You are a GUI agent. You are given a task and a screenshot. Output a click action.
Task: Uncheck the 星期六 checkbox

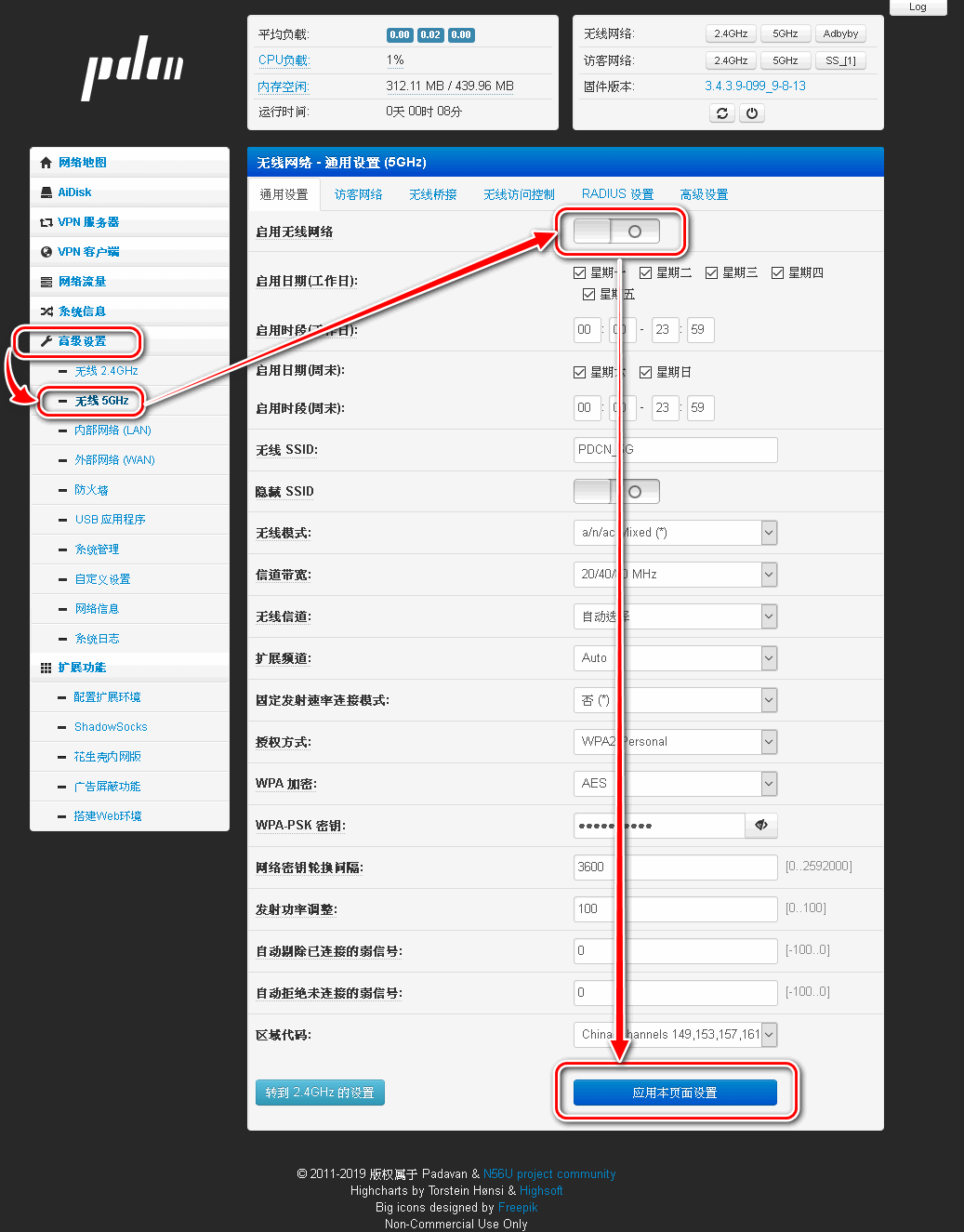(x=579, y=372)
